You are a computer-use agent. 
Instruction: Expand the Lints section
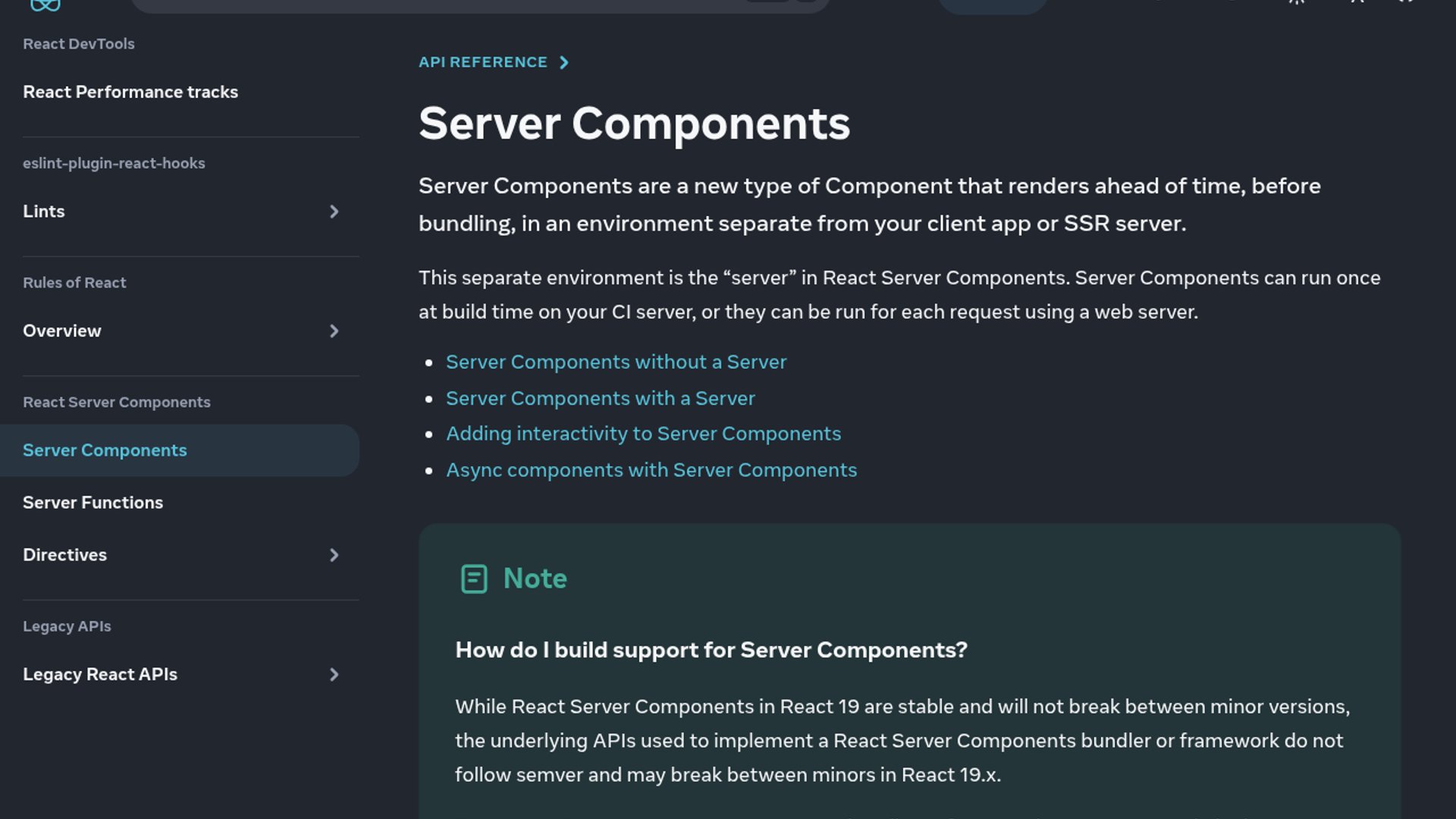pos(334,212)
